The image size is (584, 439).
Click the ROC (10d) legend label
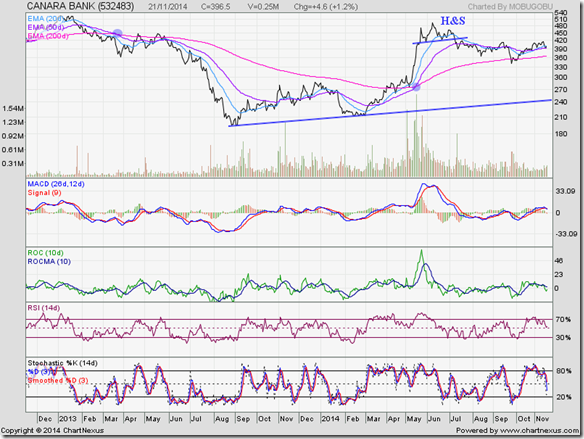tap(45, 253)
